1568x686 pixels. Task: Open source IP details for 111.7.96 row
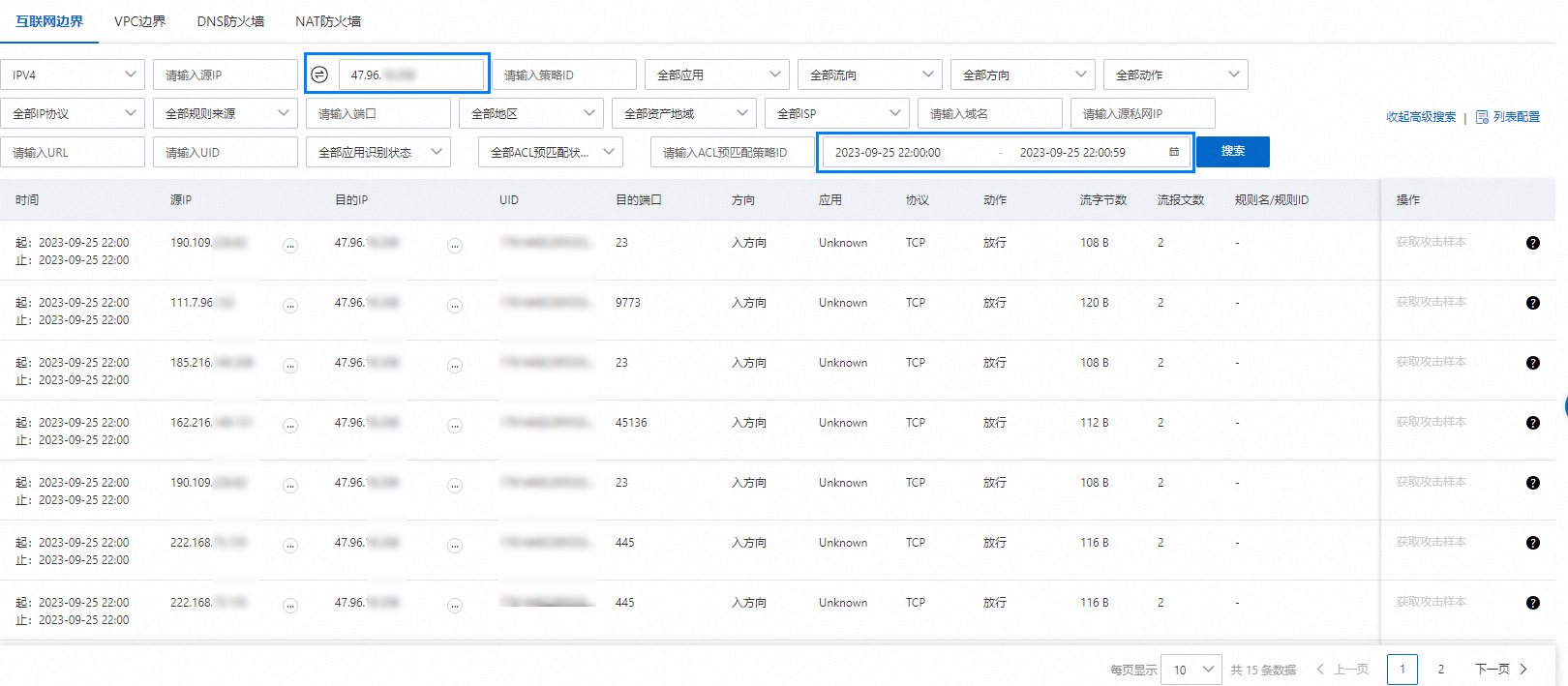pyautogui.click(x=290, y=306)
